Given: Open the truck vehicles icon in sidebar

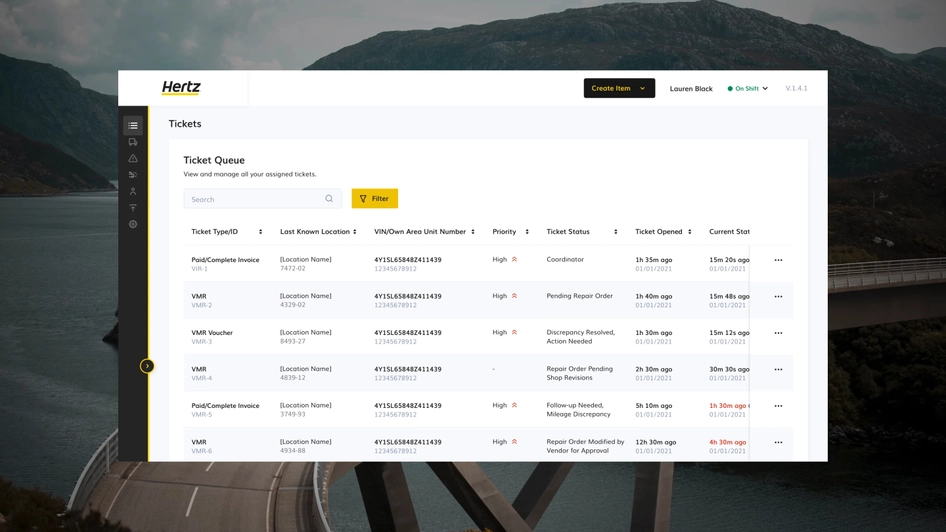Looking at the screenshot, I should click(x=133, y=142).
